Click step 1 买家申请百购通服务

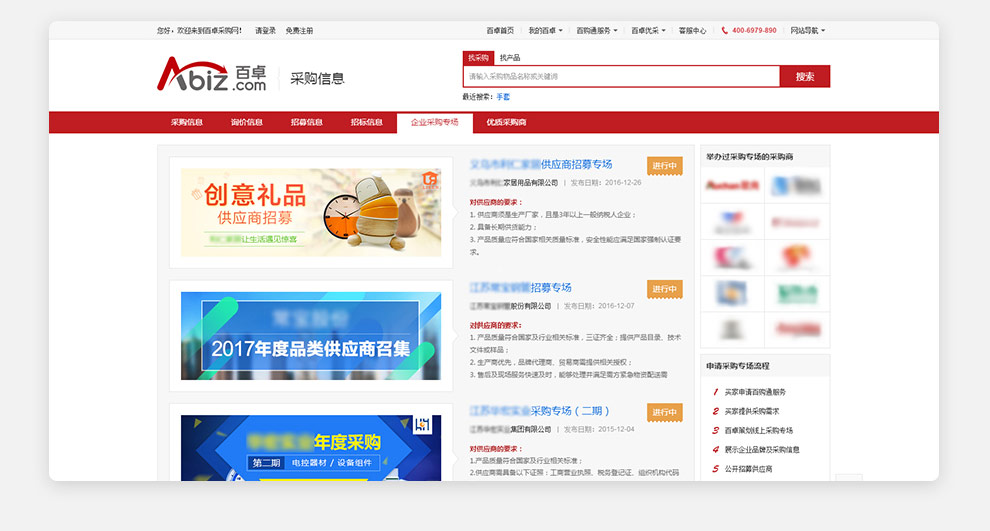754,392
